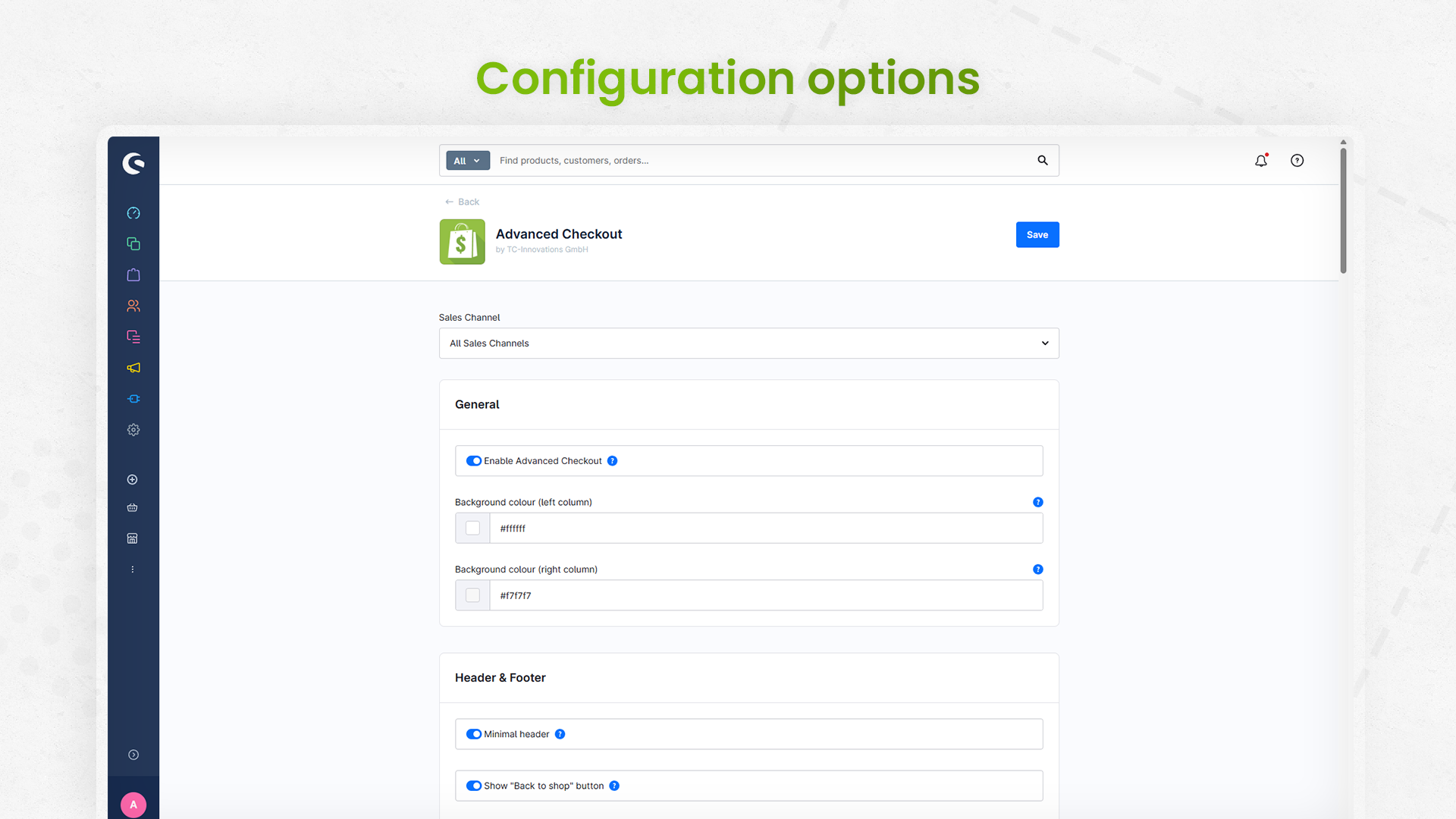Show help for Back to shop button option
1456x819 pixels.
coord(615,786)
